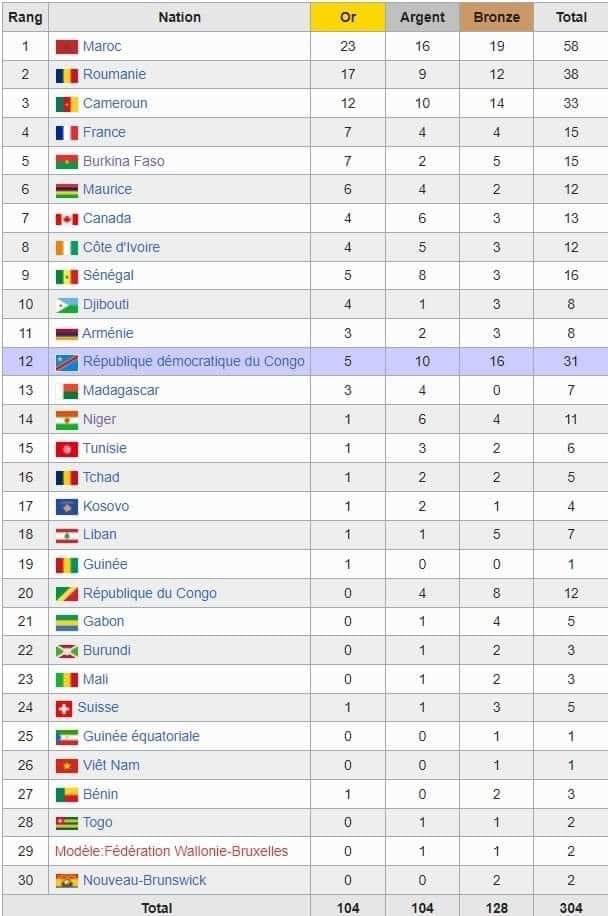Open the Guinée équatoriale link
The image size is (608, 916).
click(141, 736)
